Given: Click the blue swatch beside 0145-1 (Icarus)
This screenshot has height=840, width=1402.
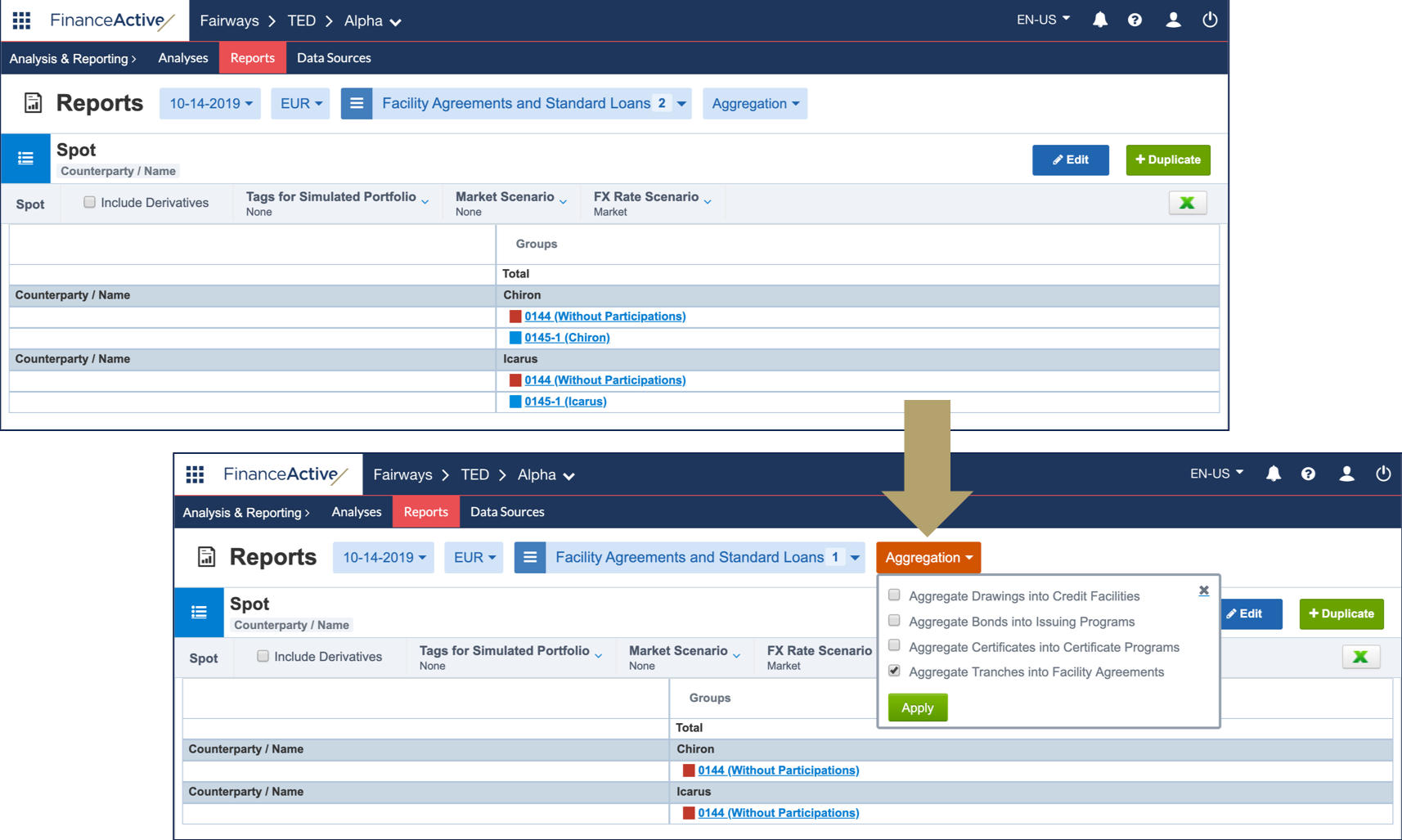Looking at the screenshot, I should click(x=515, y=402).
